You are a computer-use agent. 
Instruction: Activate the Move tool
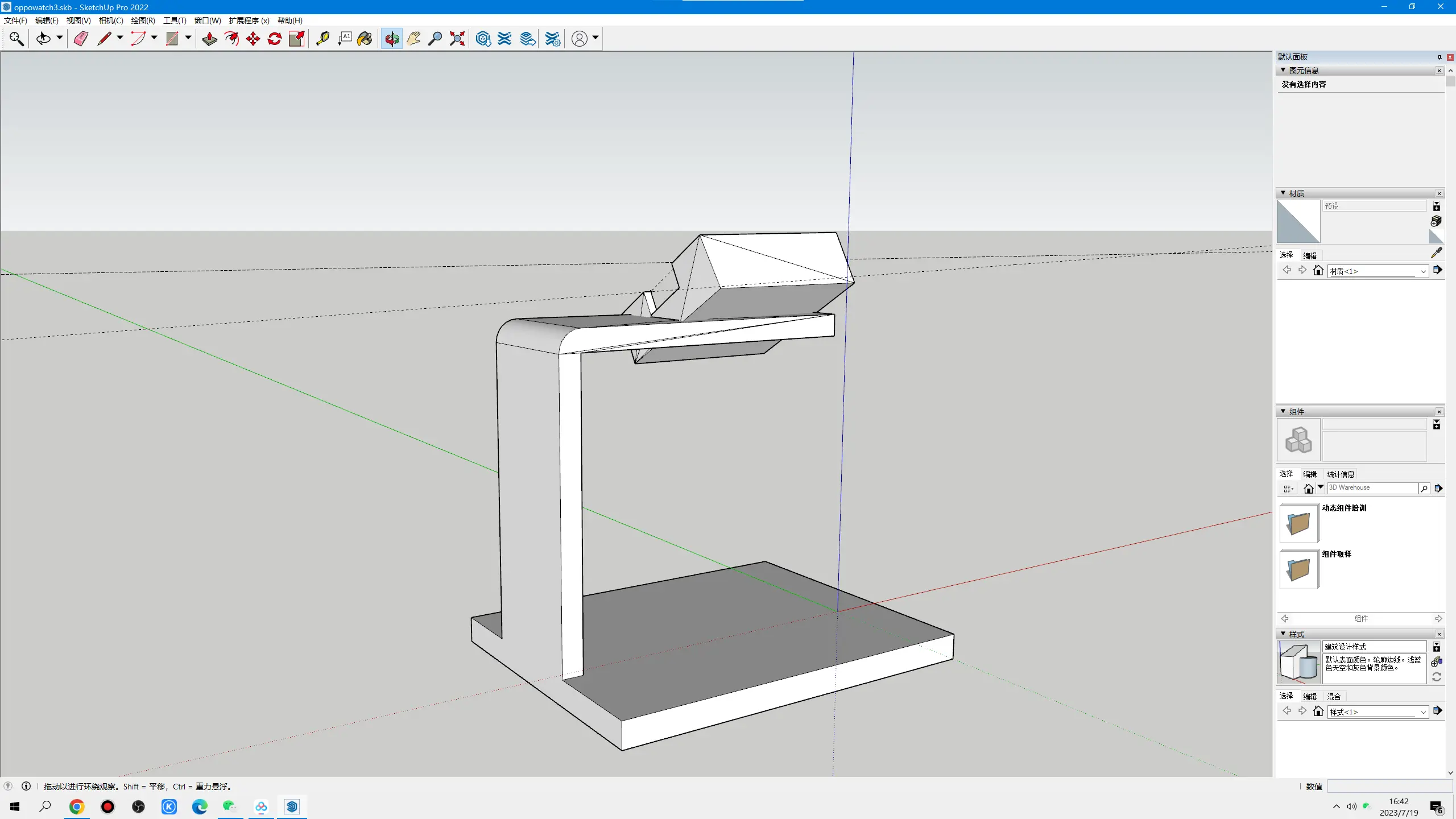253,39
